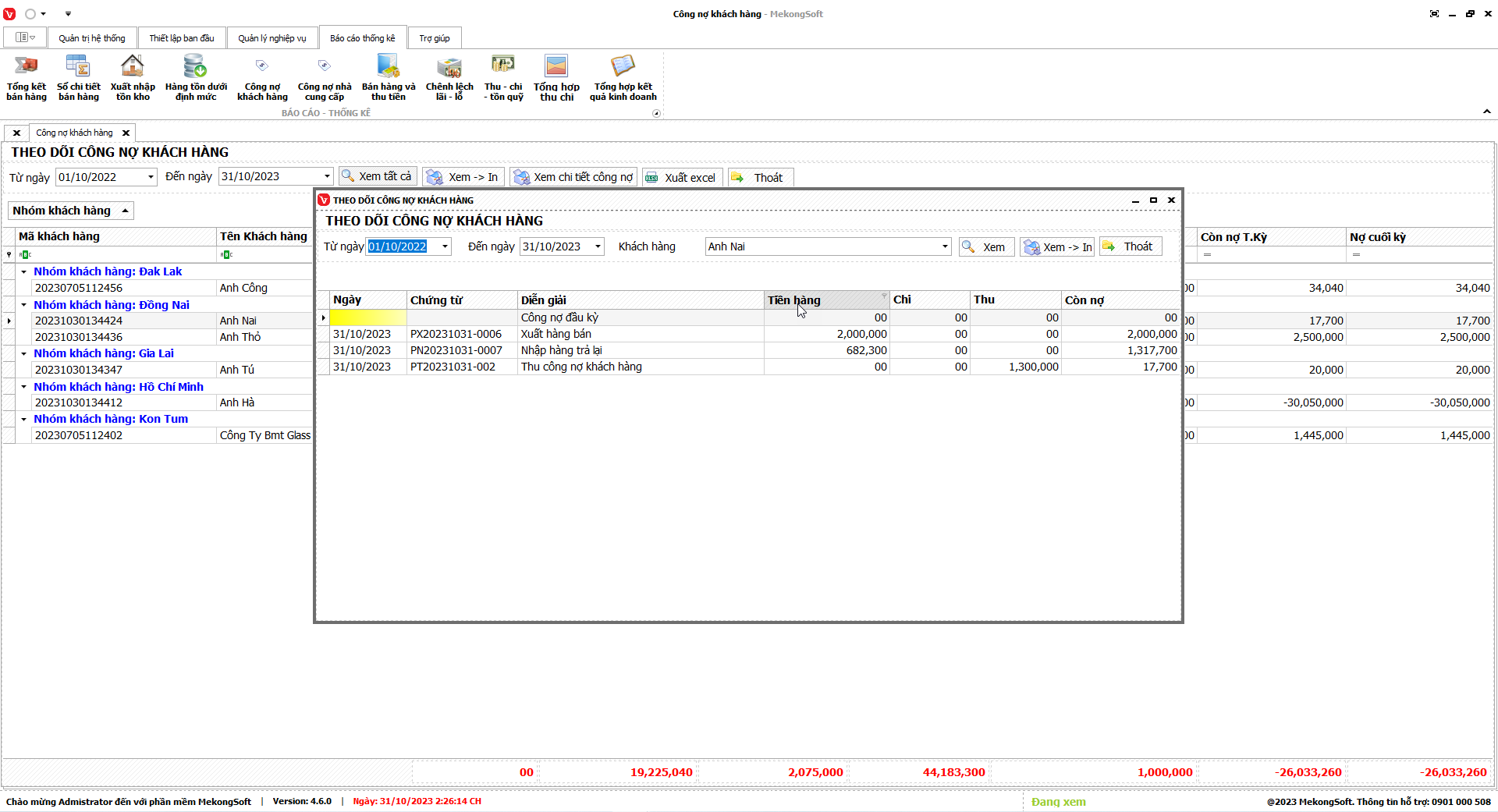Open Tổng hợp kết quả kinh doanh

click(x=623, y=78)
